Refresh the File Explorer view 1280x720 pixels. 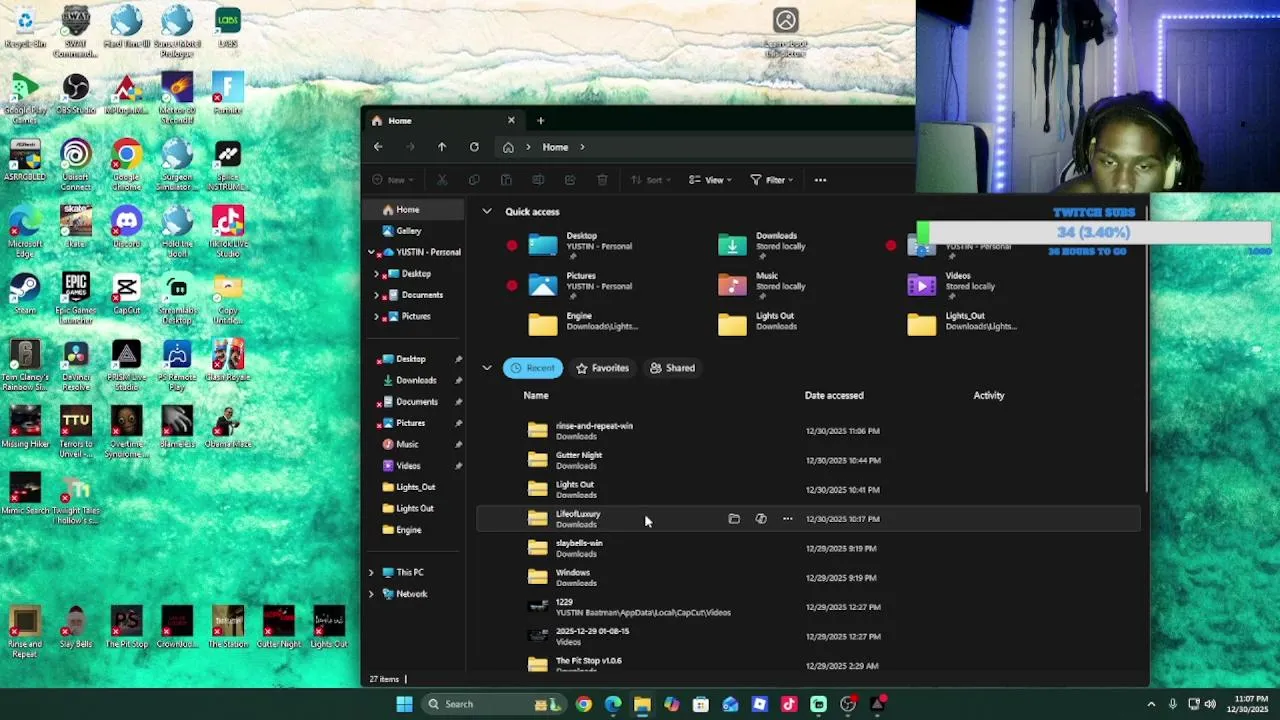[474, 147]
